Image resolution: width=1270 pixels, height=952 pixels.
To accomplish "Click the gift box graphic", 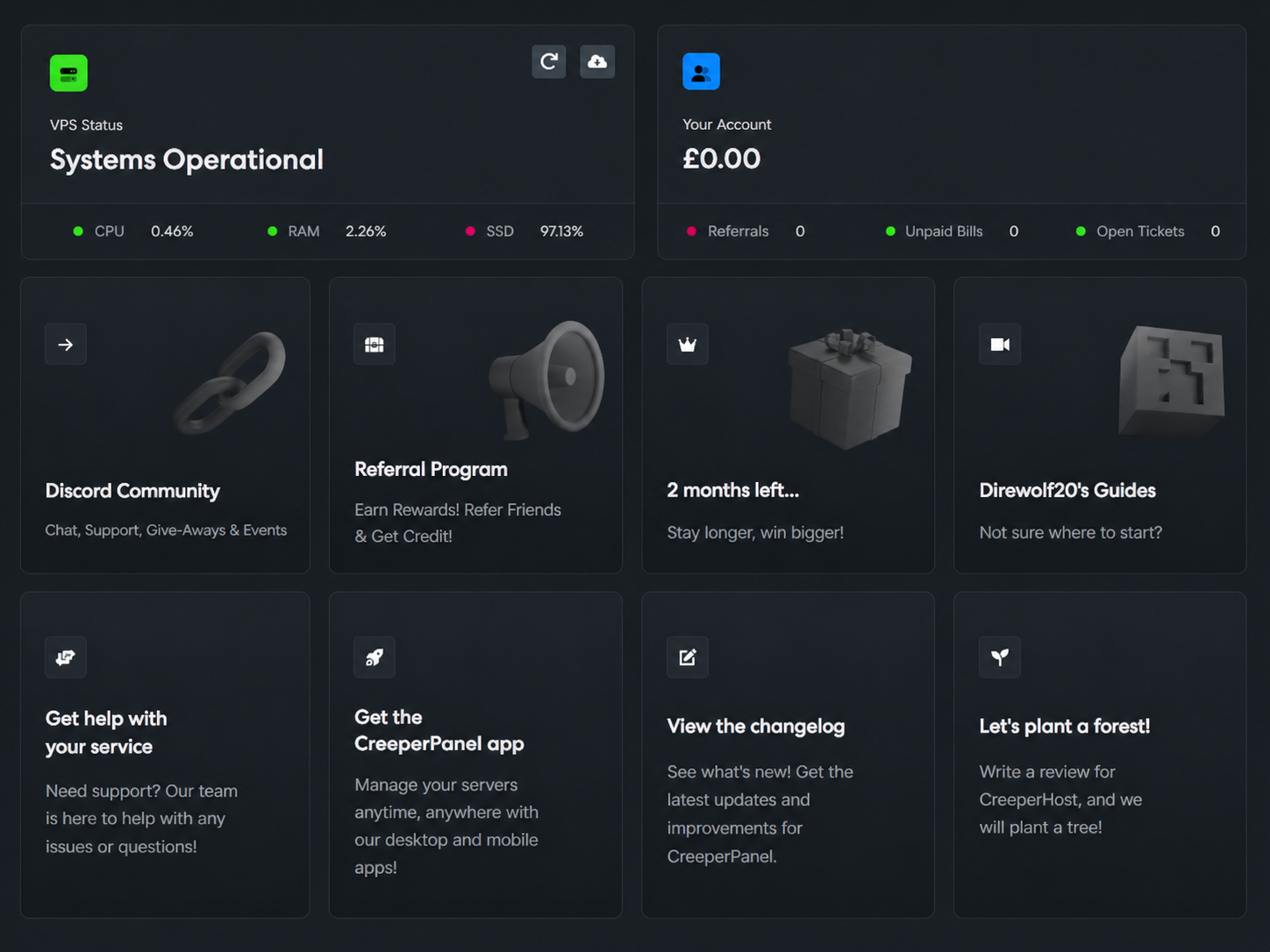I will pos(850,388).
